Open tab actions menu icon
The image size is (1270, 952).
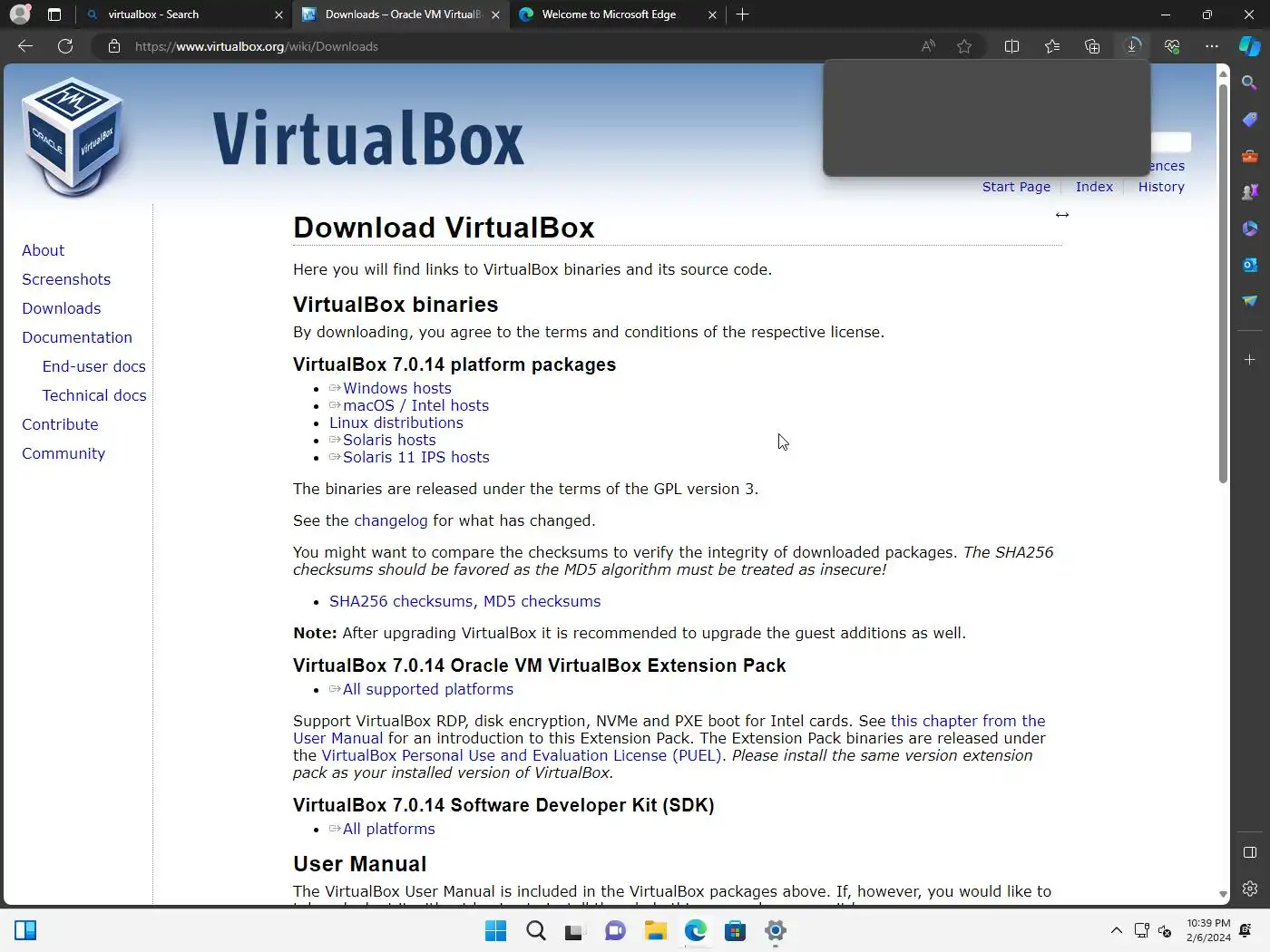[x=54, y=15]
